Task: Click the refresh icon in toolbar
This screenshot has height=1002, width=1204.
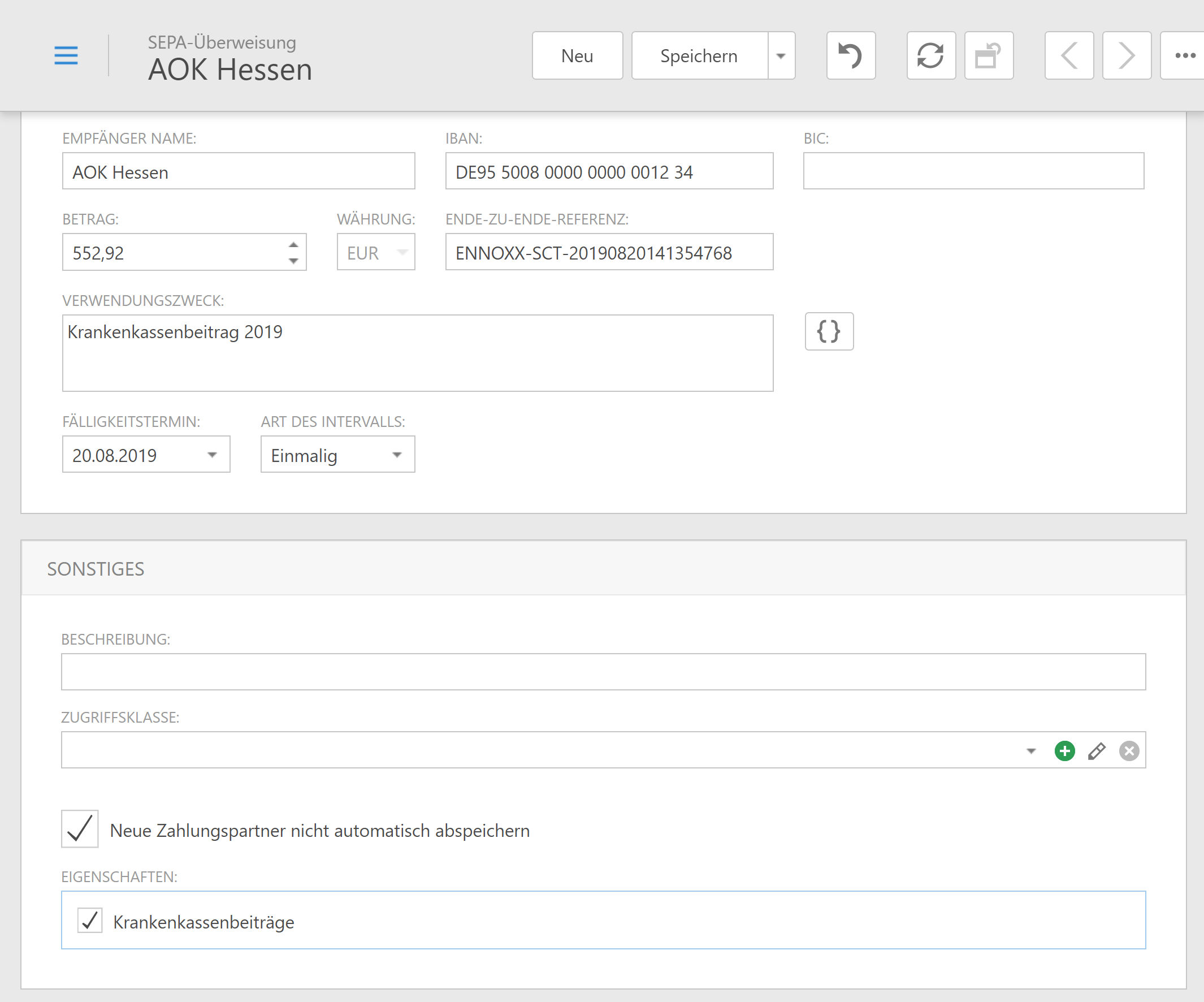Action: click(x=930, y=55)
